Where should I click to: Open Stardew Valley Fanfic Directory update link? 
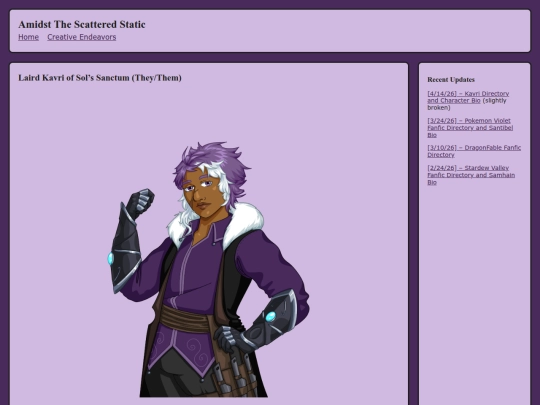coord(471,175)
